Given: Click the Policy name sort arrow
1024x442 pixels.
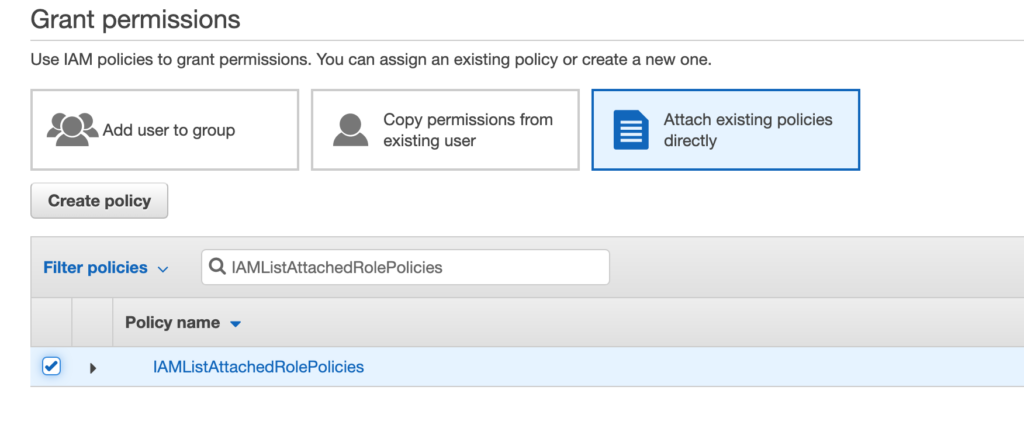Looking at the screenshot, I should 236,324.
